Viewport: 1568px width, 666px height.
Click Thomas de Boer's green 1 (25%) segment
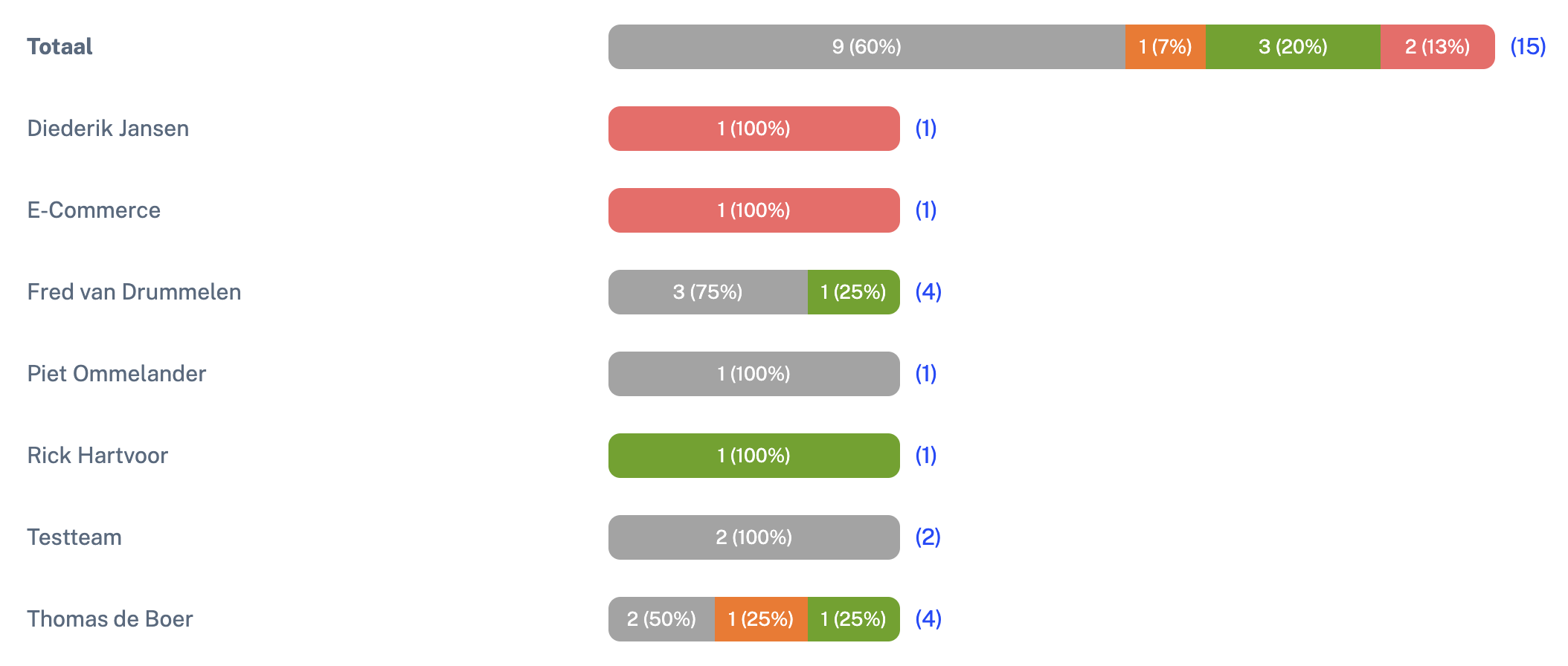point(854,619)
